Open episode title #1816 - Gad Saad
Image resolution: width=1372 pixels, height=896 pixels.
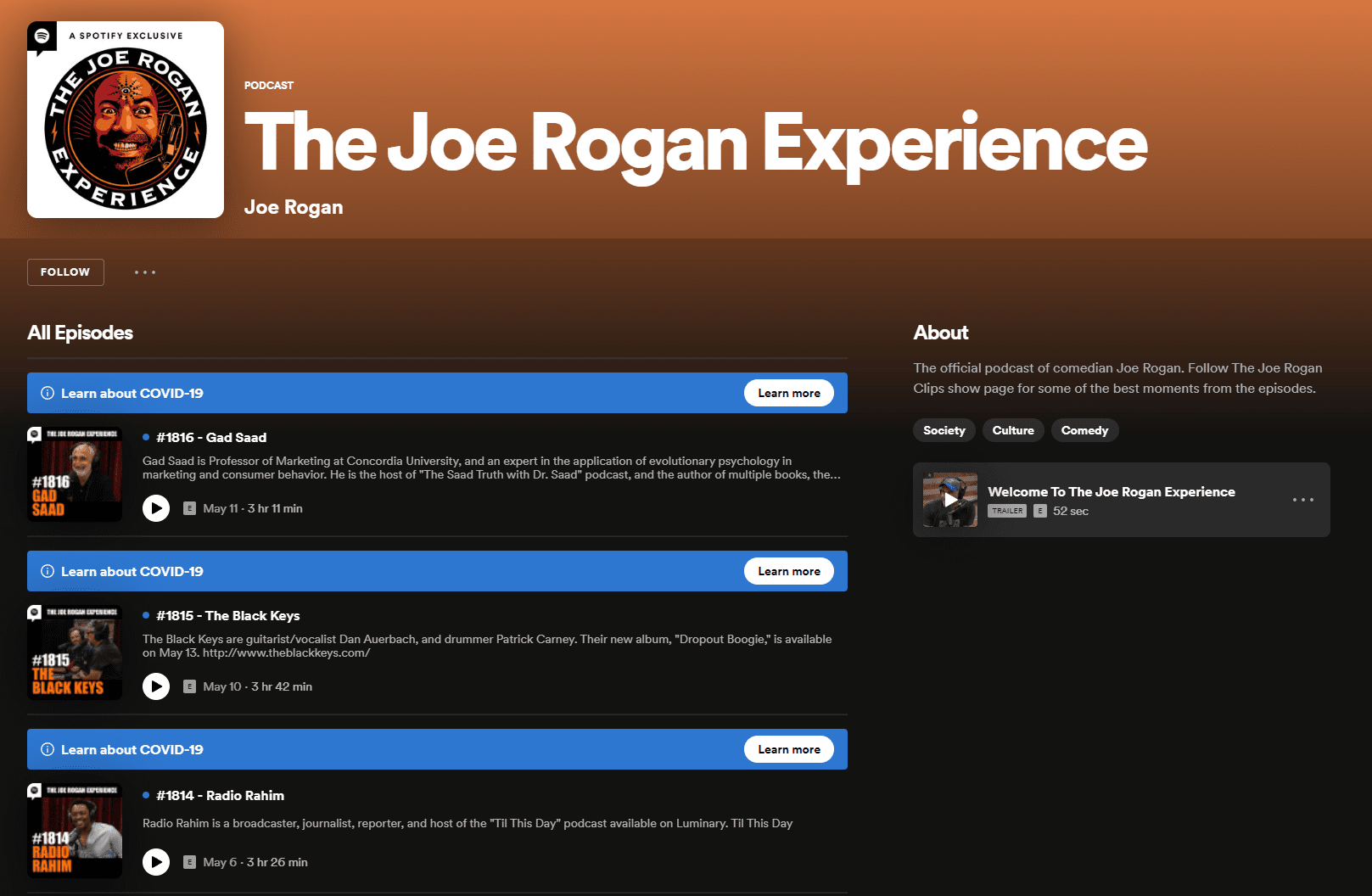(211, 437)
